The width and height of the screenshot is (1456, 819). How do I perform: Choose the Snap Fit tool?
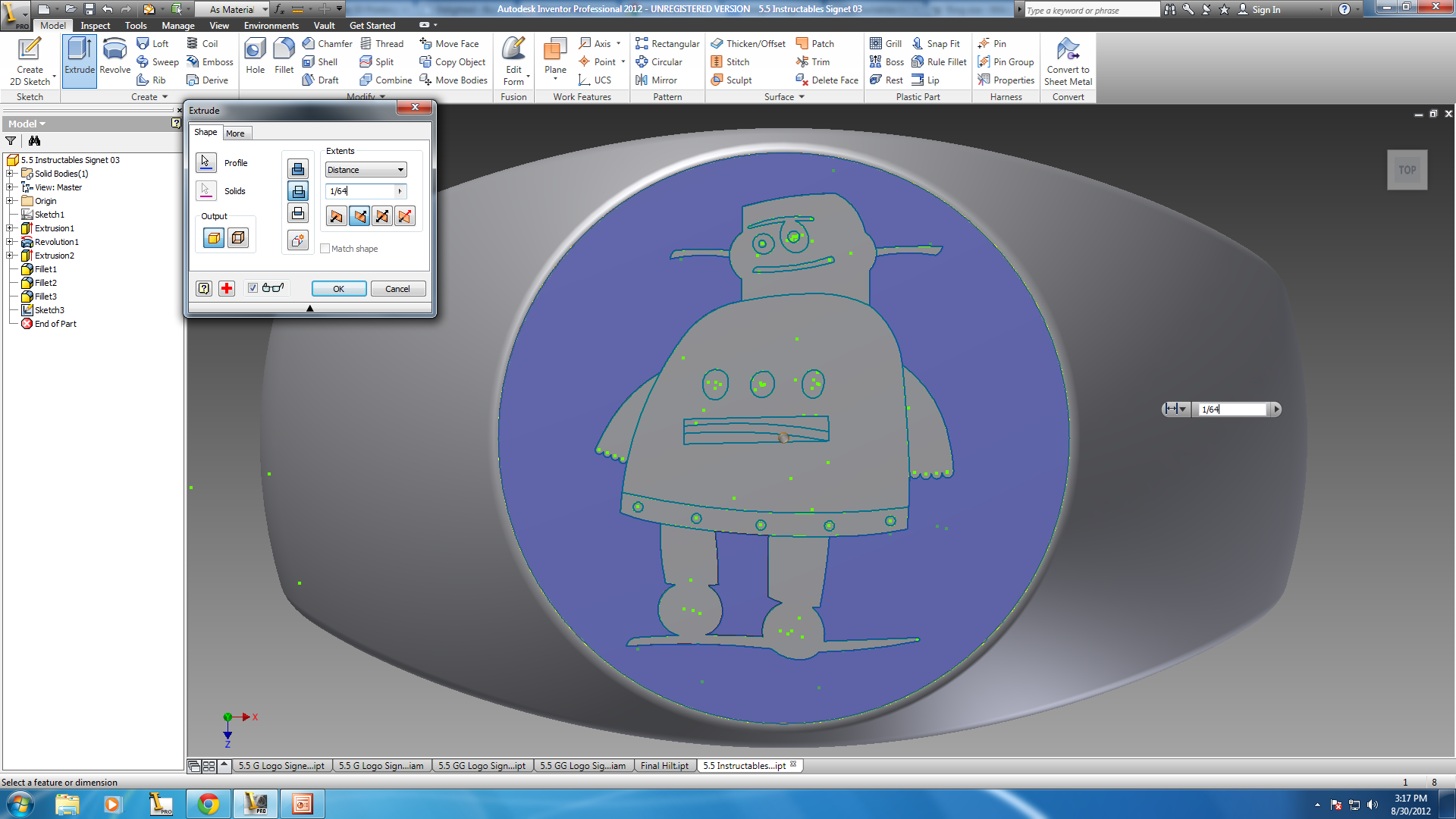(x=936, y=44)
